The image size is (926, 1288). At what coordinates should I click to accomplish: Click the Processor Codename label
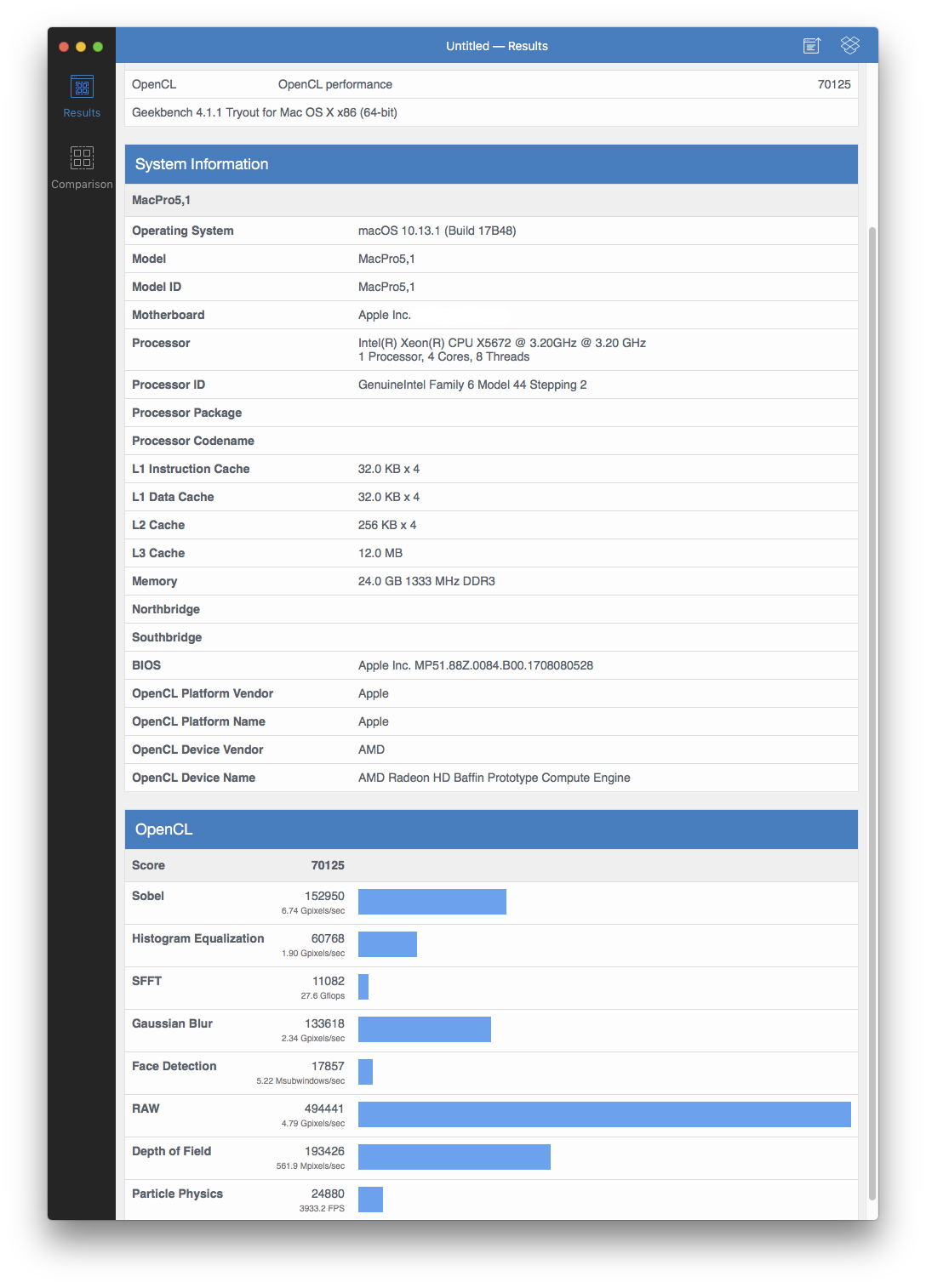193,441
